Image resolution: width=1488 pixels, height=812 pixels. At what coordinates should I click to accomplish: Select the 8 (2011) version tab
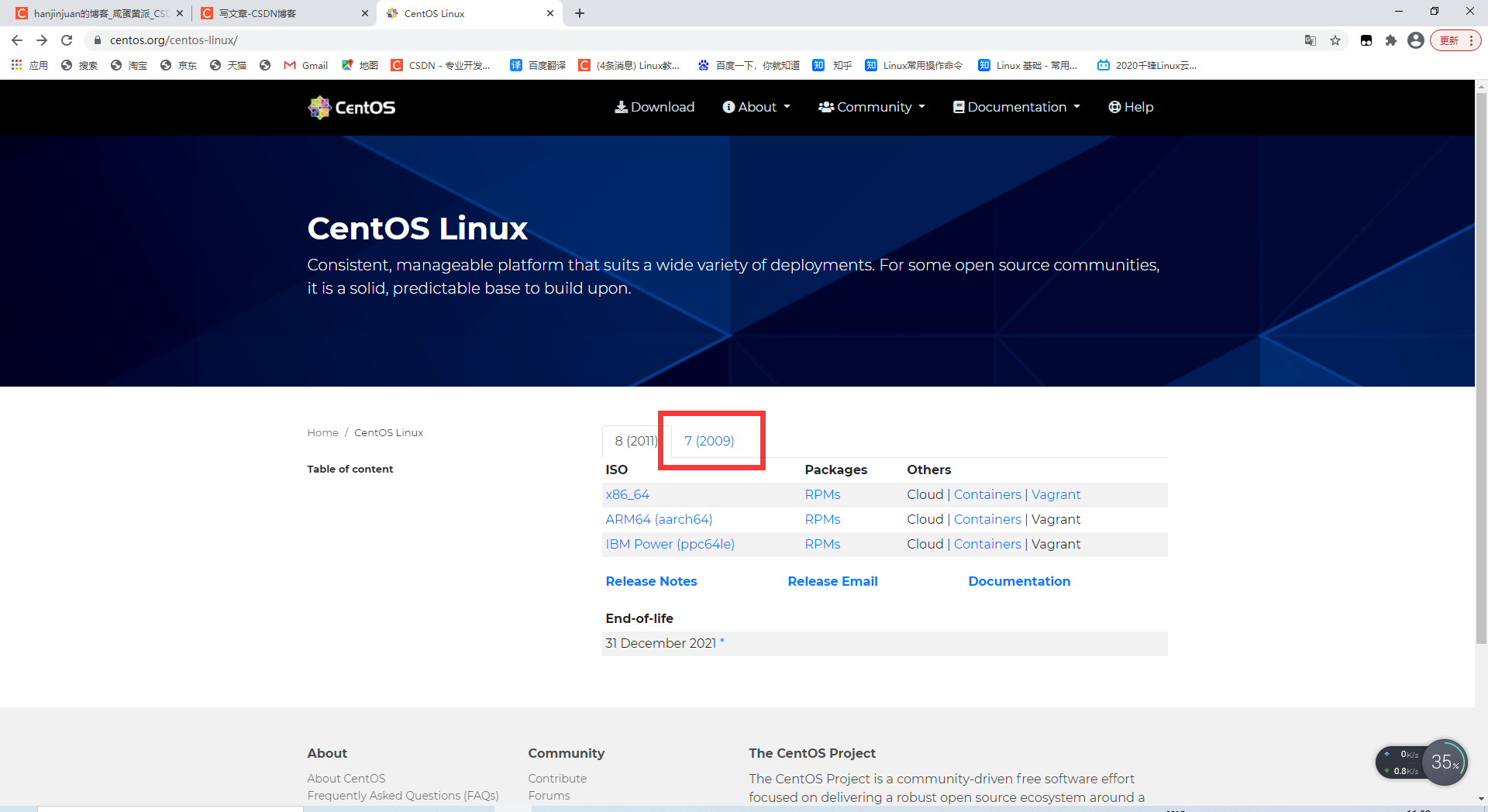point(636,441)
